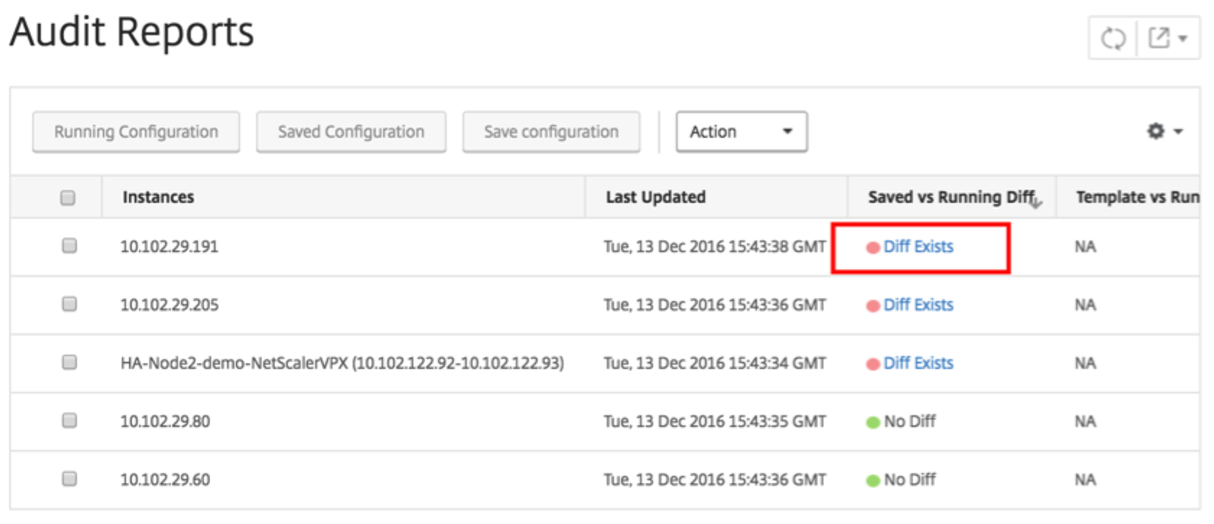Screen dimensions: 1214x524
Task: Click the green status dot for 10.102.29.80
Action: [x=872, y=422]
